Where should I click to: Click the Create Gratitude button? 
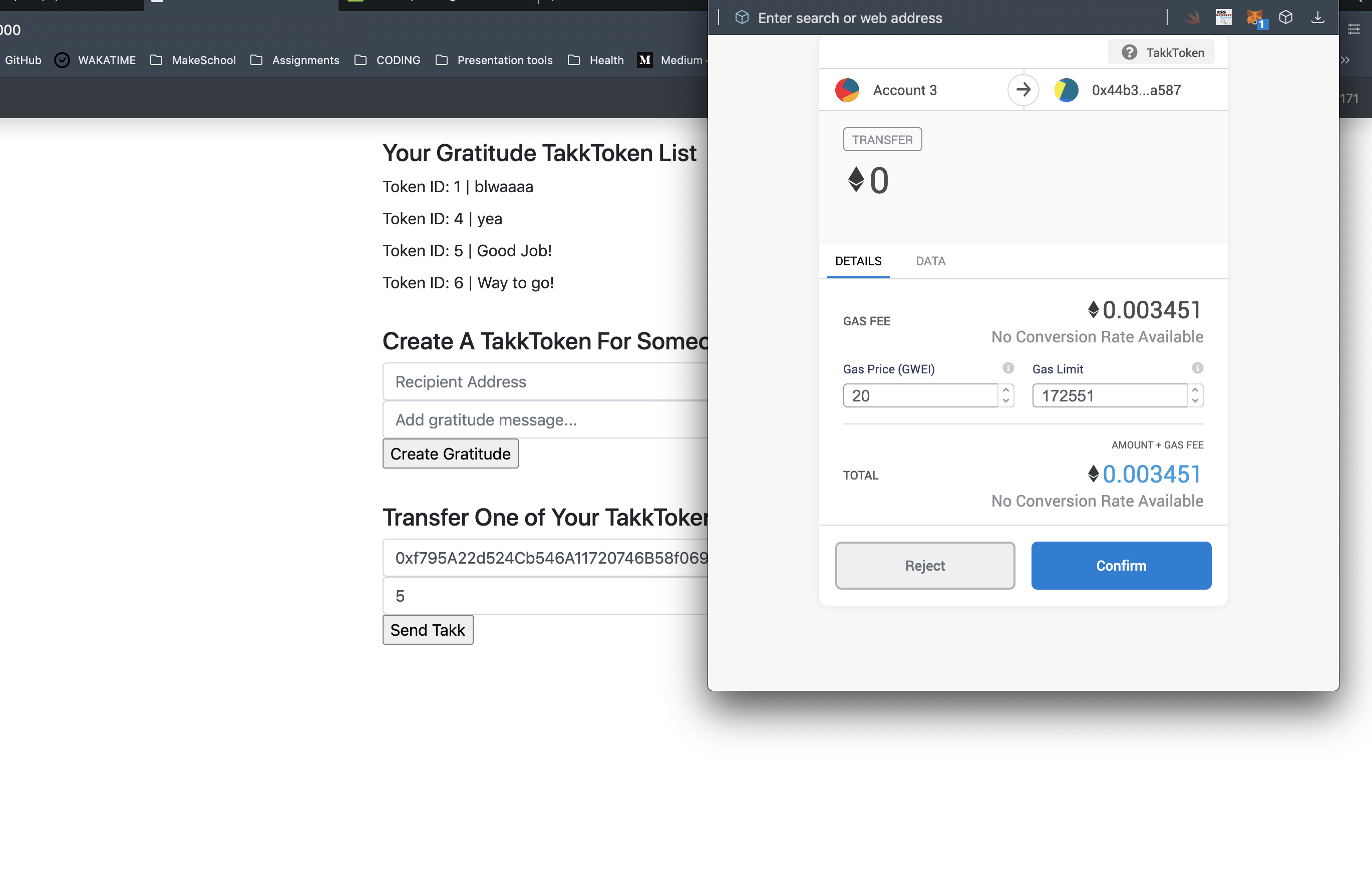point(450,454)
